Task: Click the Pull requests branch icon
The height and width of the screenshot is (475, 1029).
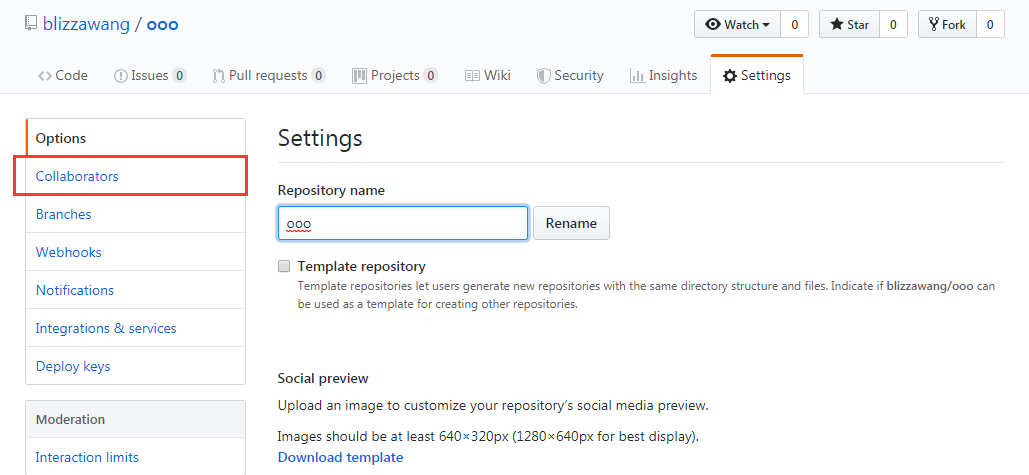Action: click(x=218, y=76)
